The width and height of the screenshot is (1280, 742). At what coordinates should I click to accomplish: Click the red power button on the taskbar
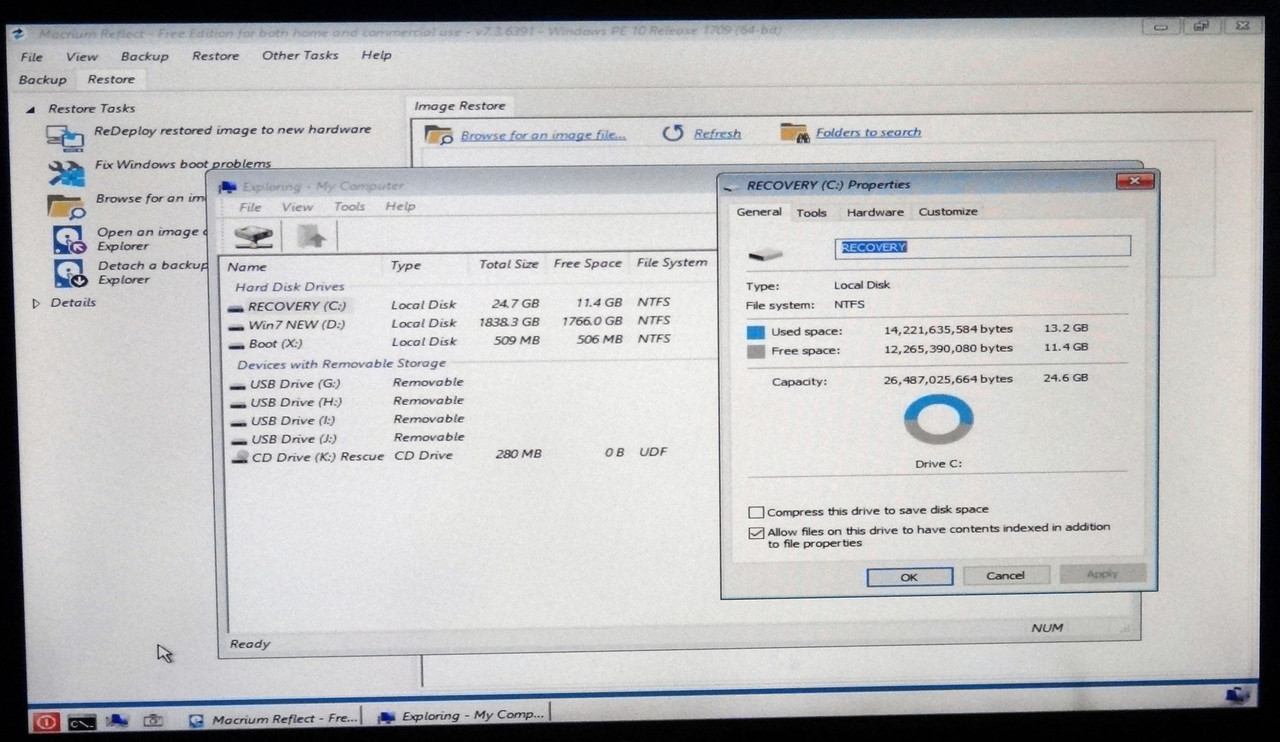tap(45, 720)
